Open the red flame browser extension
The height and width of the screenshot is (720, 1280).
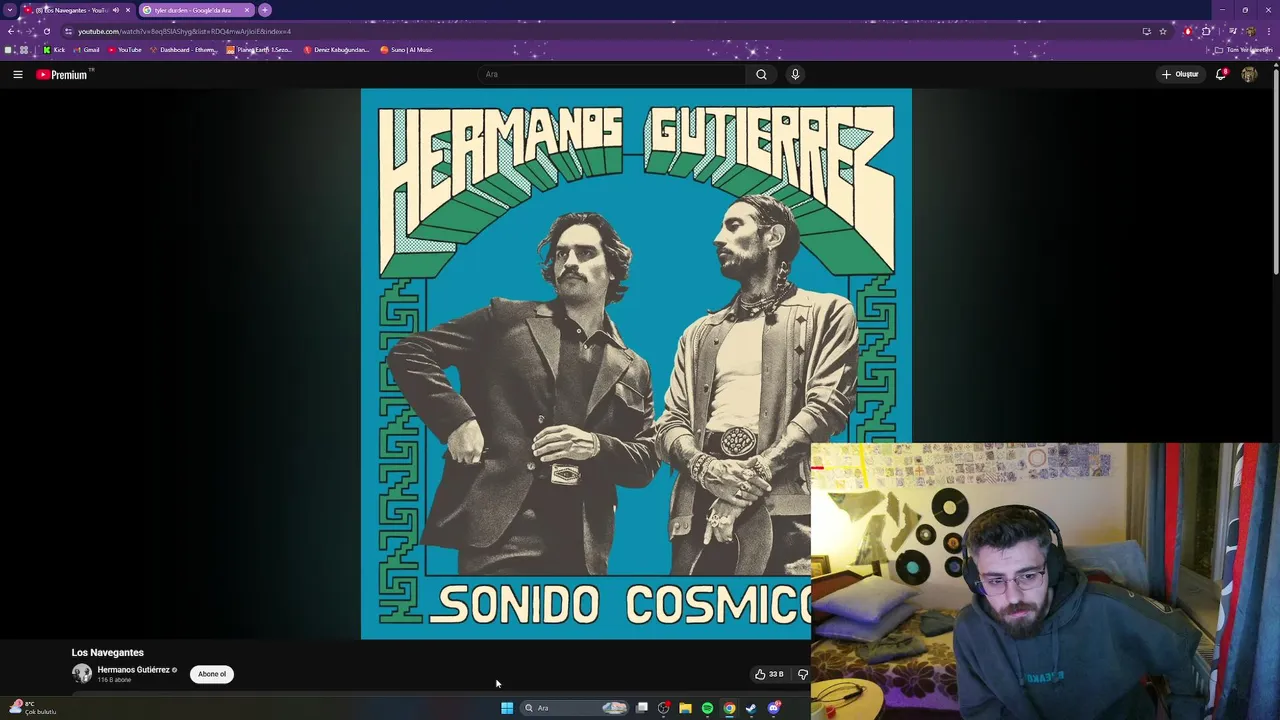pos(1188,31)
